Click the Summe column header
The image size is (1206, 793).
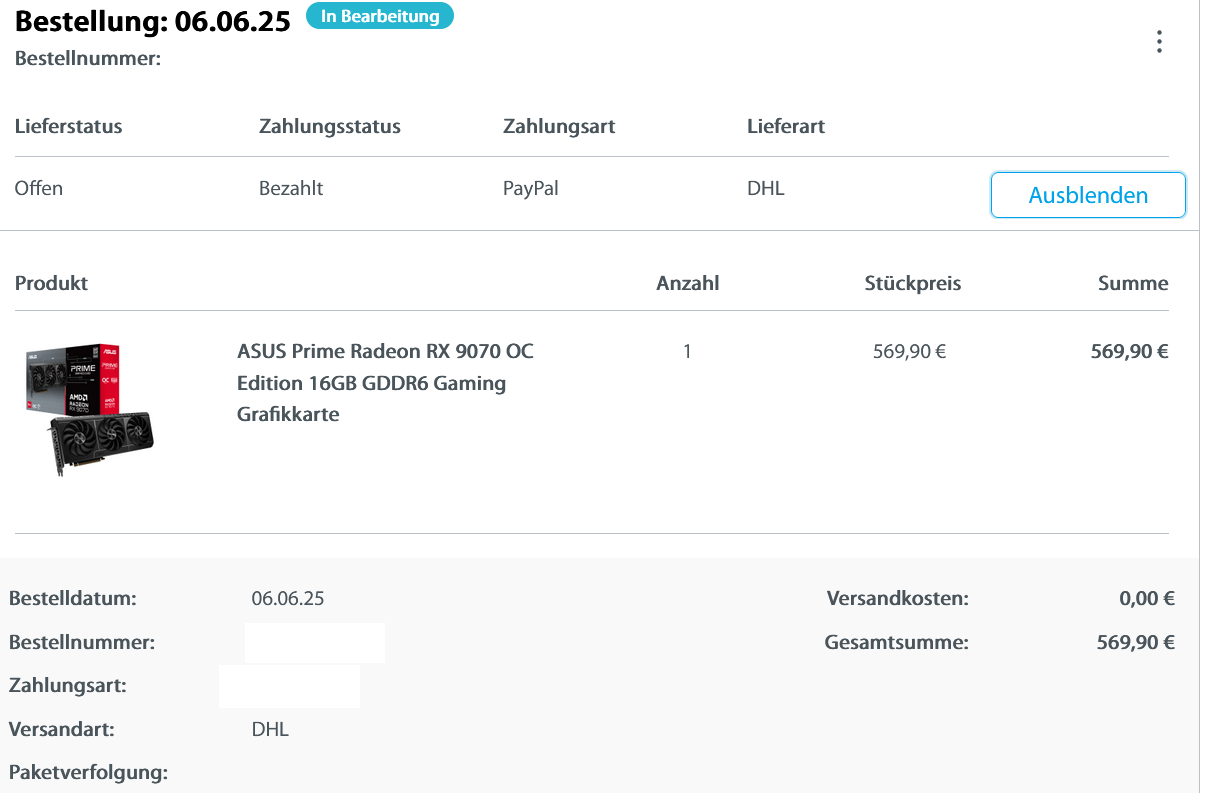pyautogui.click(x=1133, y=283)
